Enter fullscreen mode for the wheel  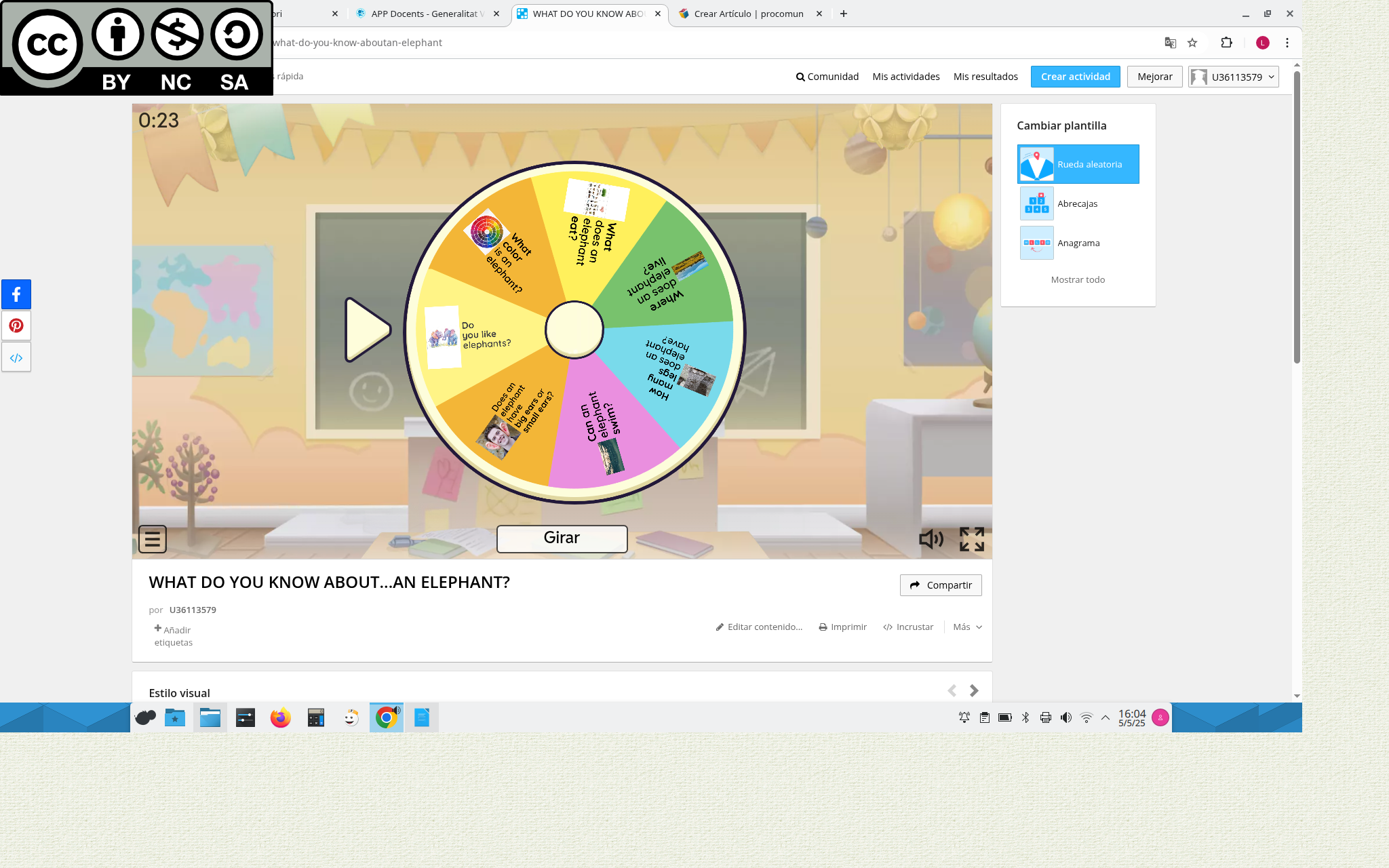pyautogui.click(x=971, y=539)
